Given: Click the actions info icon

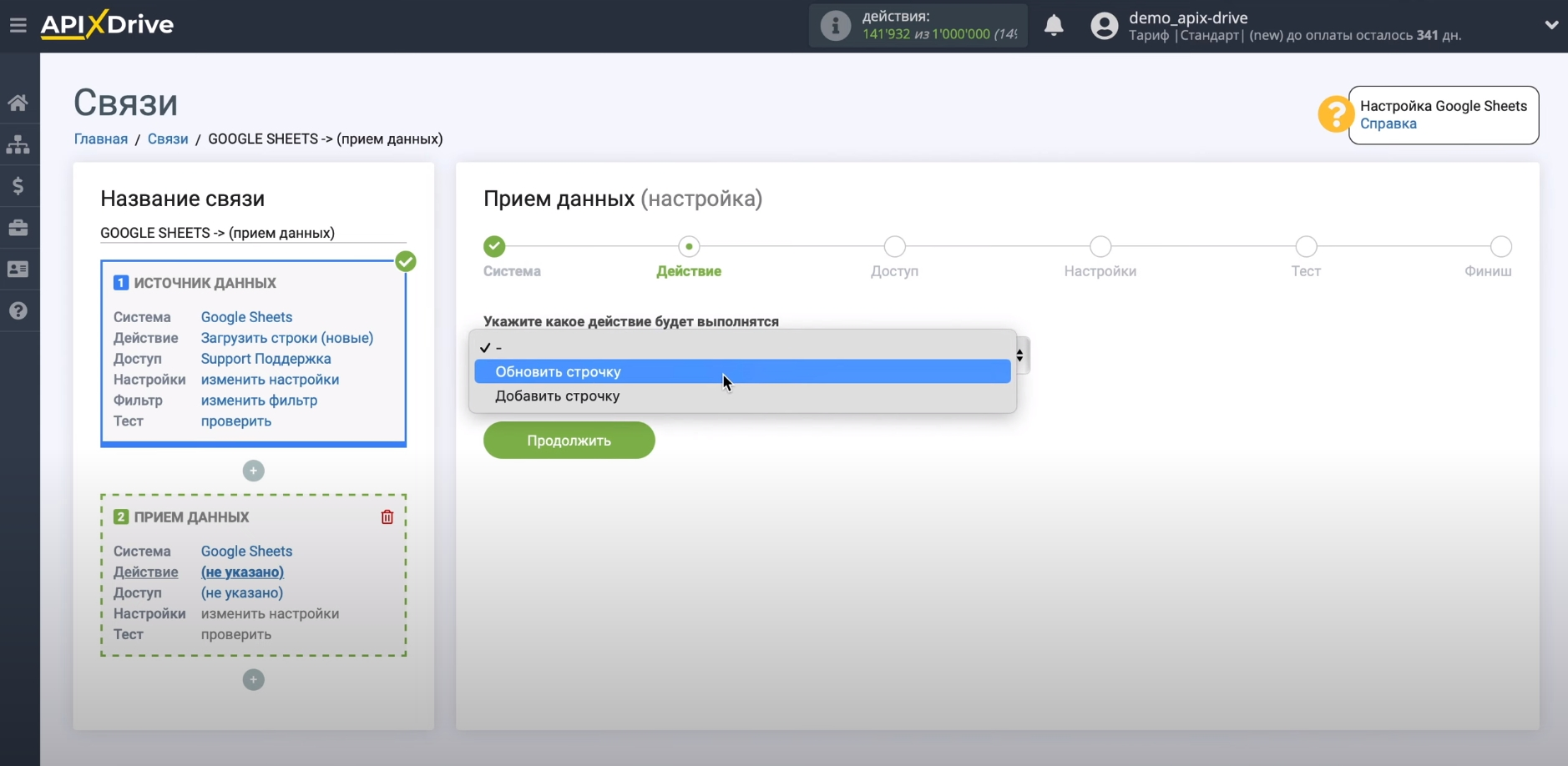Looking at the screenshot, I should click(835, 26).
